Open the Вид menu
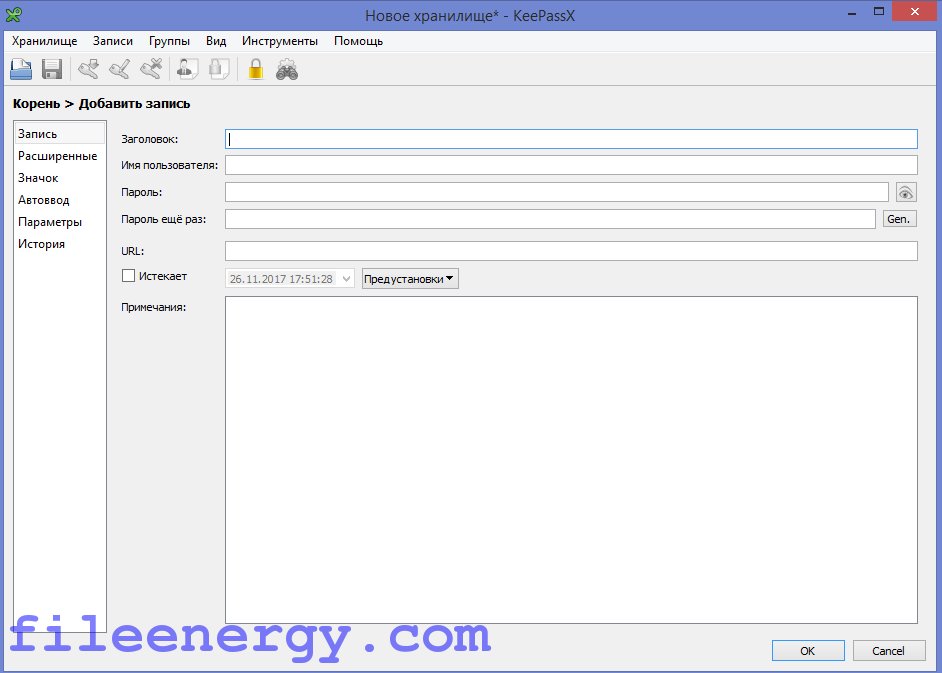 pos(216,41)
